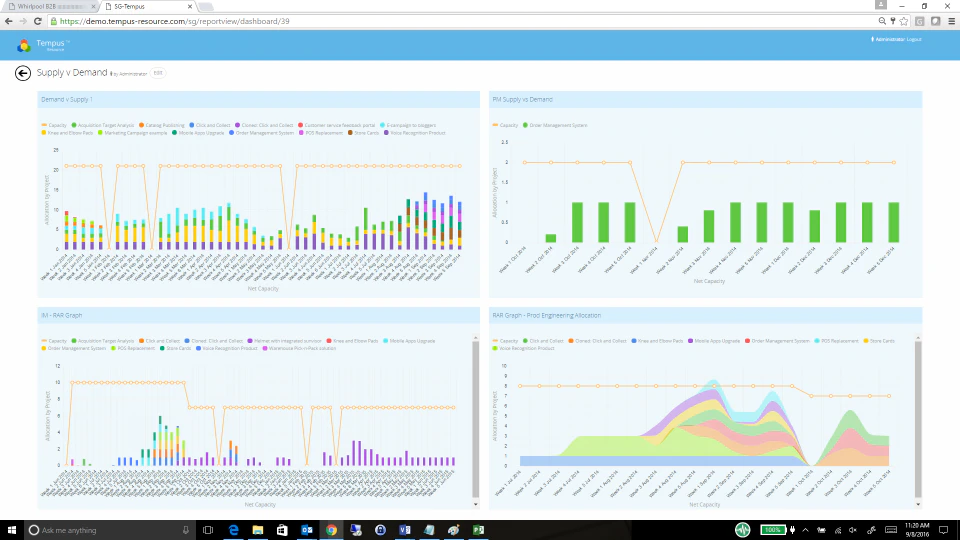This screenshot has height=540, width=960.
Task: Toggle Warehouse Pick-n-Pack solution in IM RAR legend
Action: coord(299,348)
